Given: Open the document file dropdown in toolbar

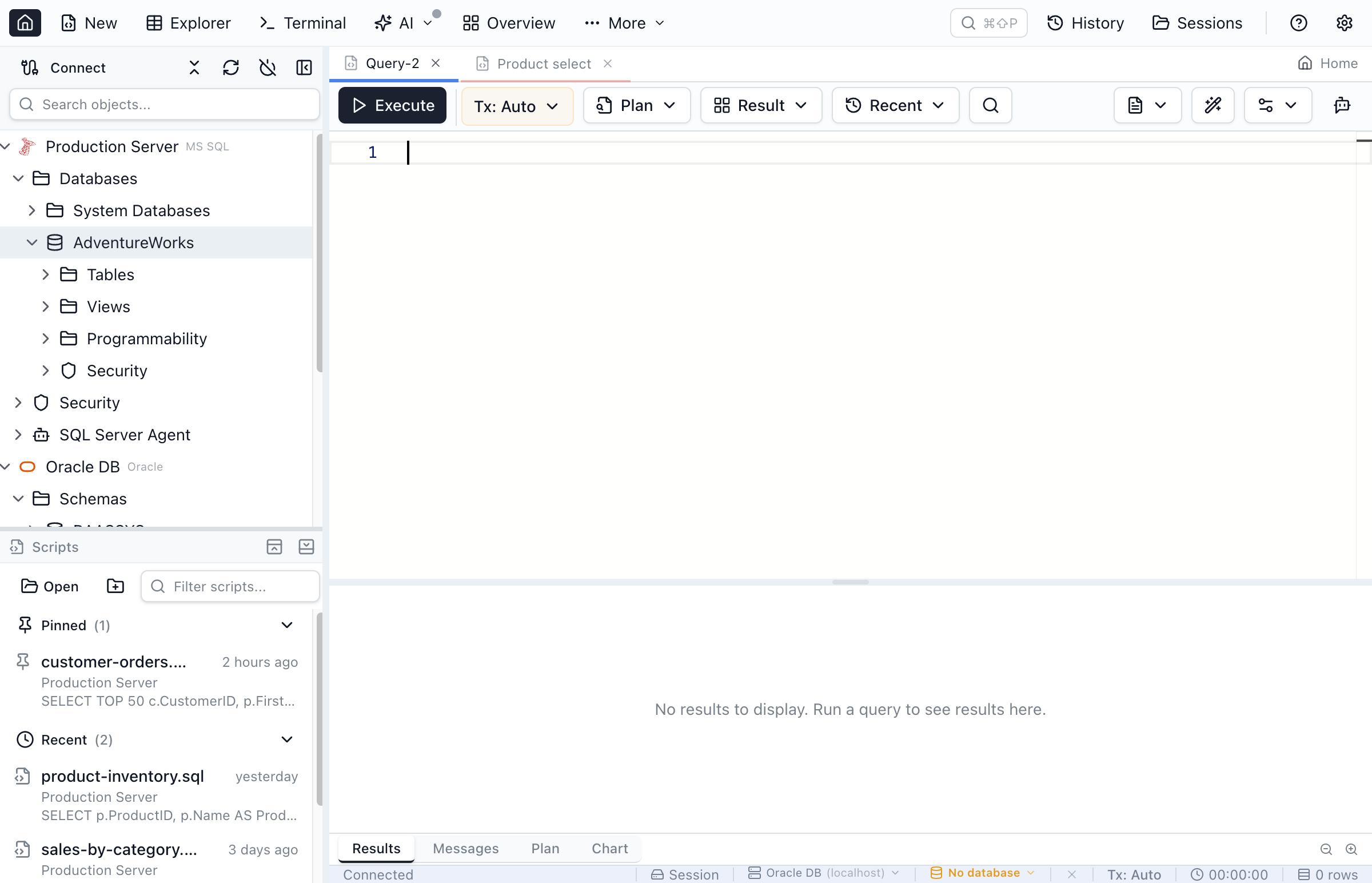Looking at the screenshot, I should tap(1147, 105).
